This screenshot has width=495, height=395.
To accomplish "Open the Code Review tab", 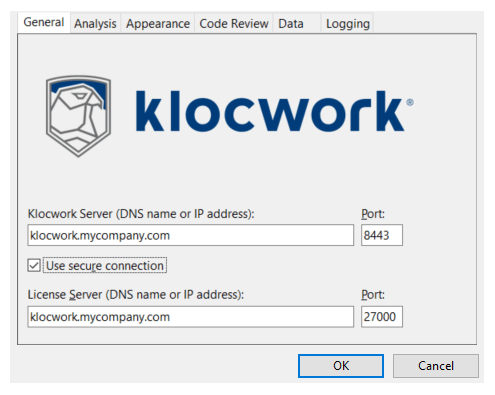I will (x=234, y=24).
